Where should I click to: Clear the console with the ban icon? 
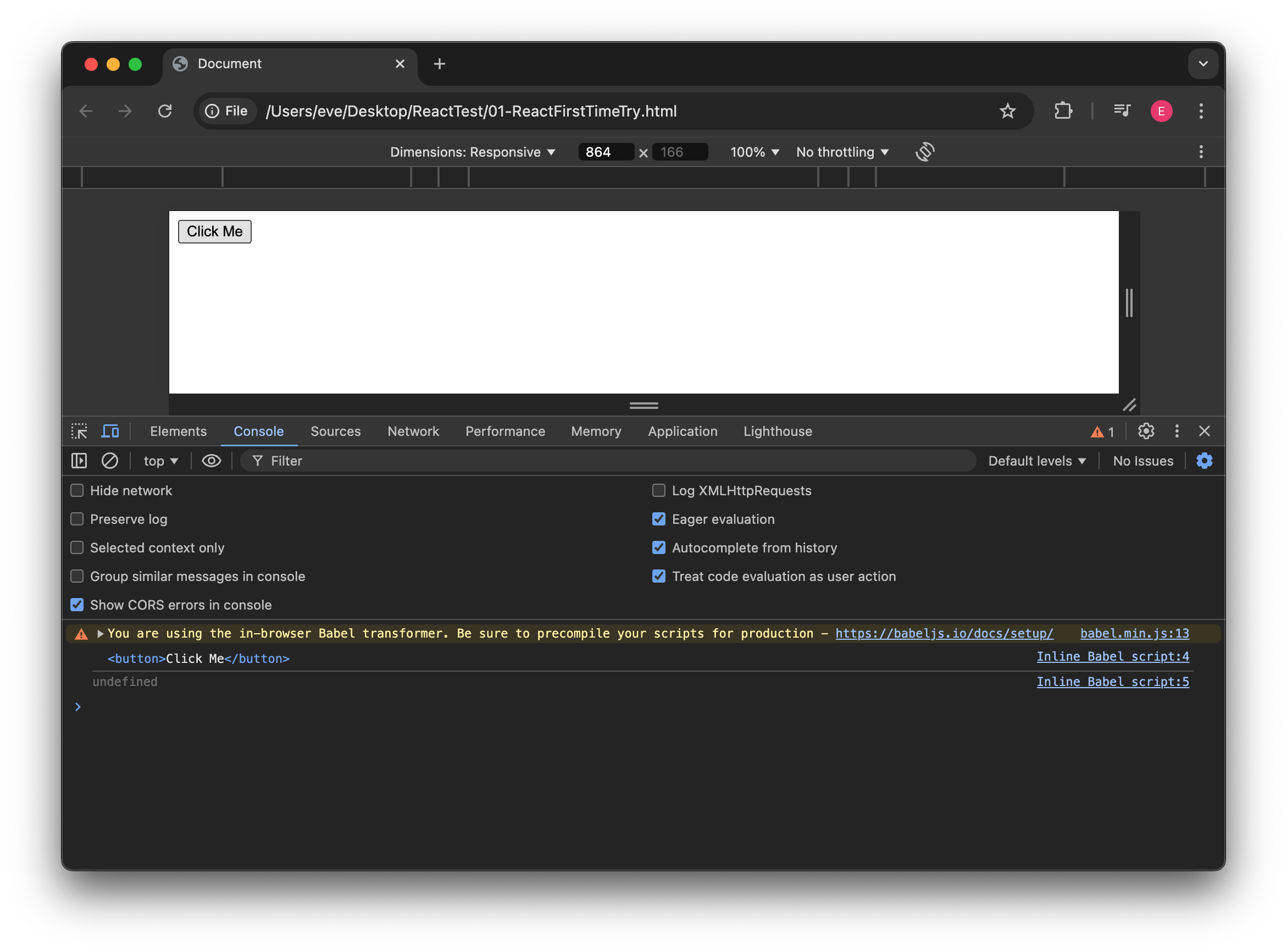(x=109, y=461)
